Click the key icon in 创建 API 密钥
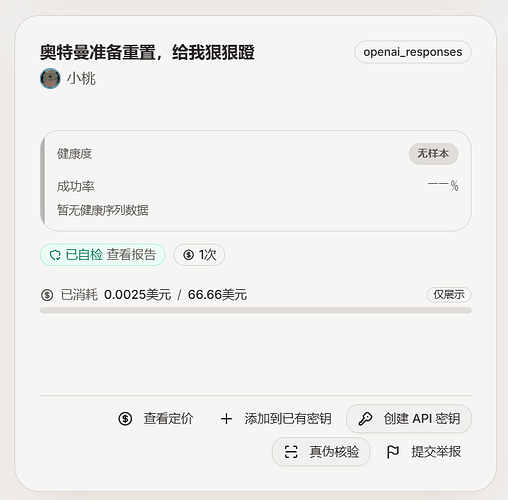Viewport: 508px width, 500px height. coord(365,419)
